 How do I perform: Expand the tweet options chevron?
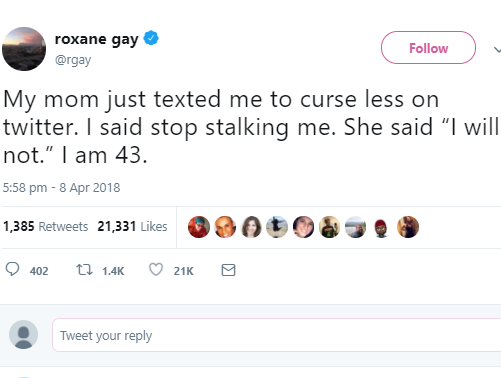point(497,50)
